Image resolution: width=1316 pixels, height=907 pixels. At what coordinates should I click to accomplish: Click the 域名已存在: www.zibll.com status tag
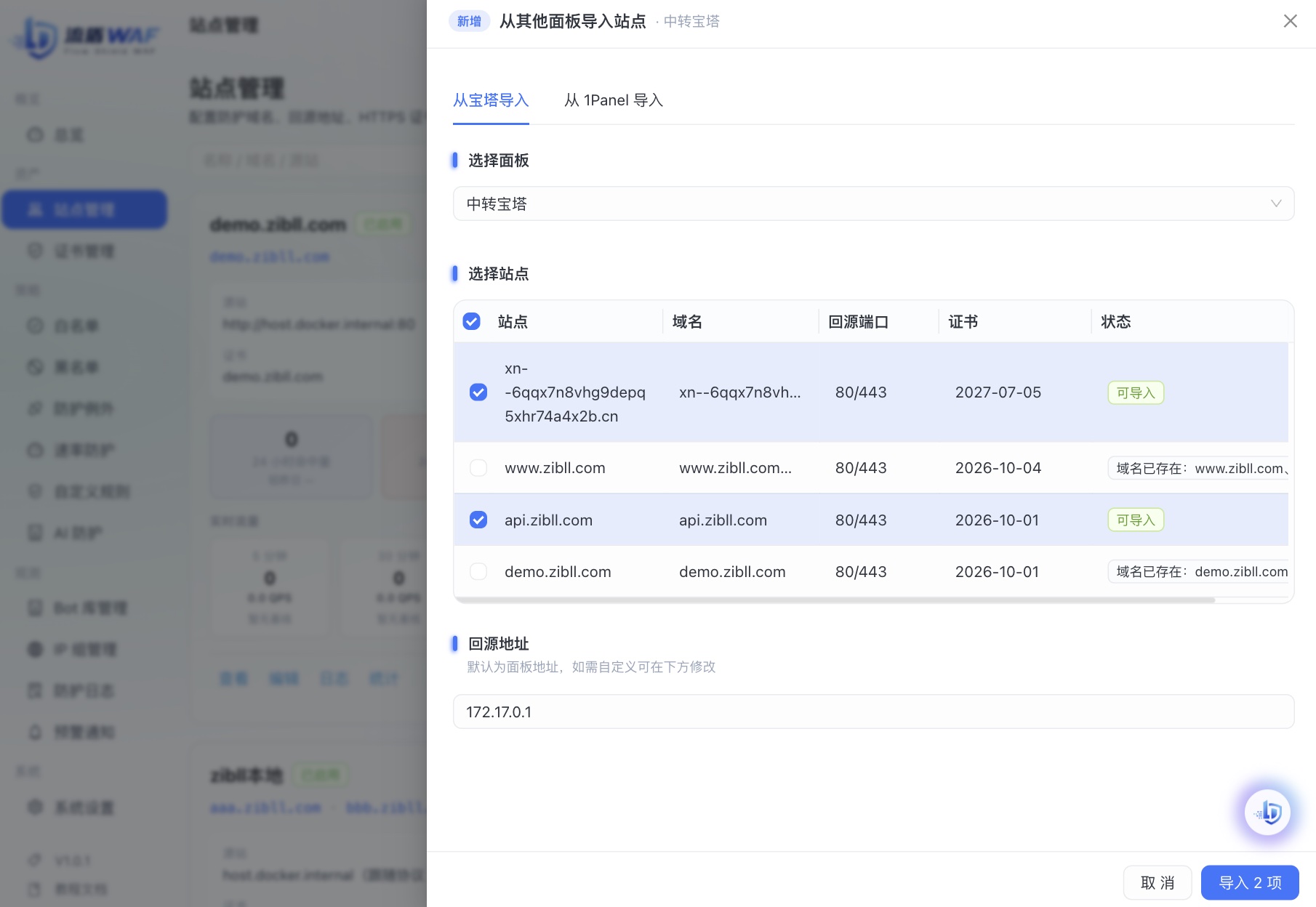click(1198, 468)
